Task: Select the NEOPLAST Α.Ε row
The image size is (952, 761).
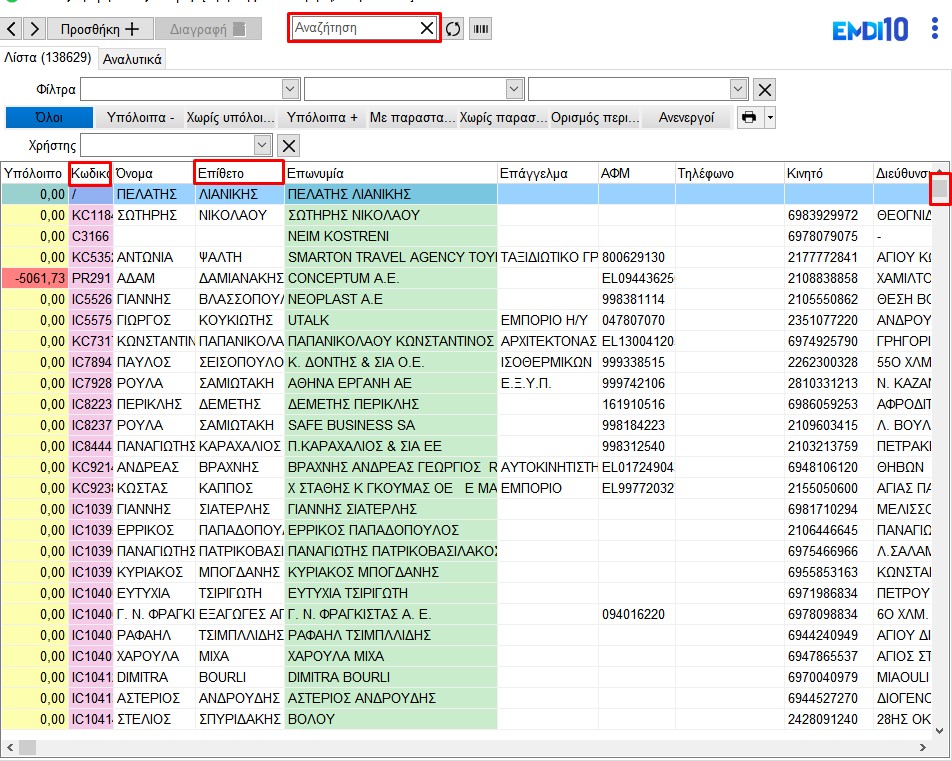Action: 466,299
